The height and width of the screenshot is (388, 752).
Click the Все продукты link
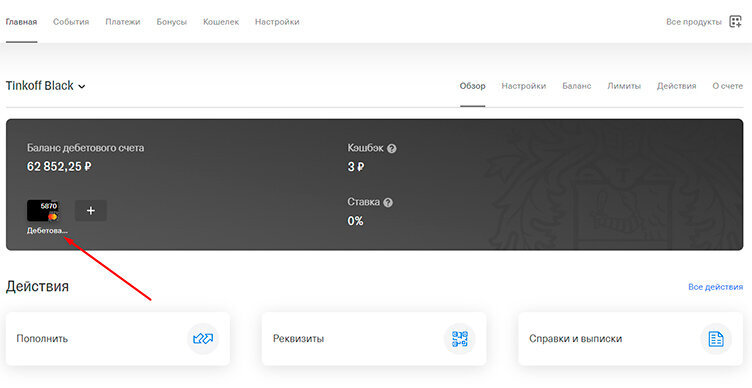(693, 22)
